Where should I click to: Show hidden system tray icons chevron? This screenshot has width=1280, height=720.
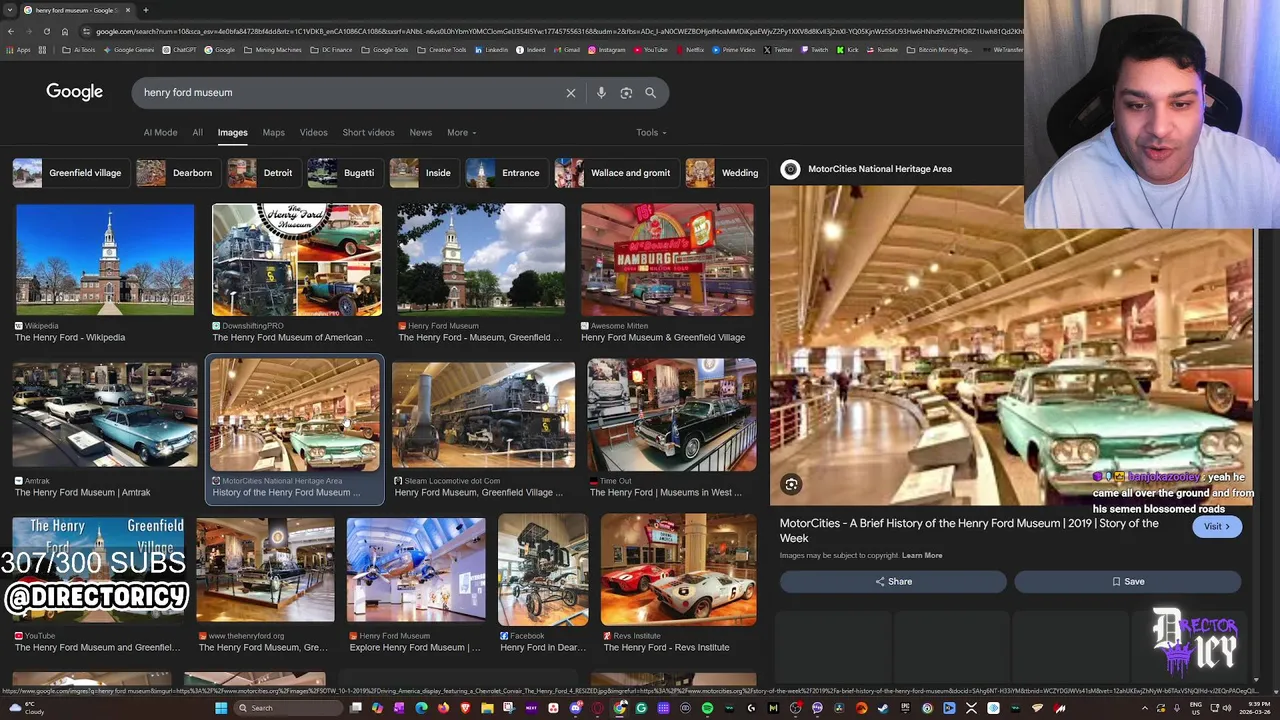click(x=1145, y=708)
